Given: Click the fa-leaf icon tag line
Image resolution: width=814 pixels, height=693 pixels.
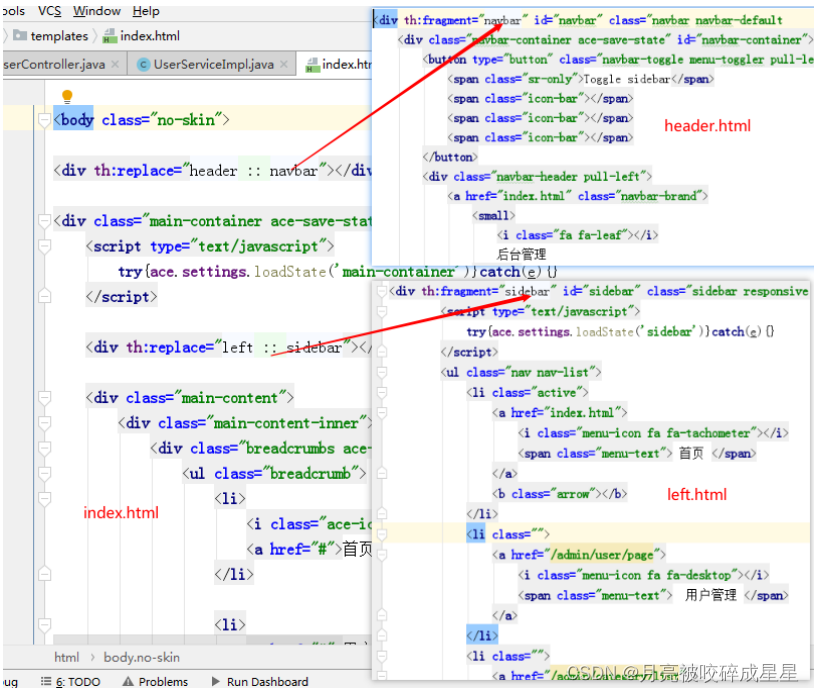Looking at the screenshot, I should (578, 235).
